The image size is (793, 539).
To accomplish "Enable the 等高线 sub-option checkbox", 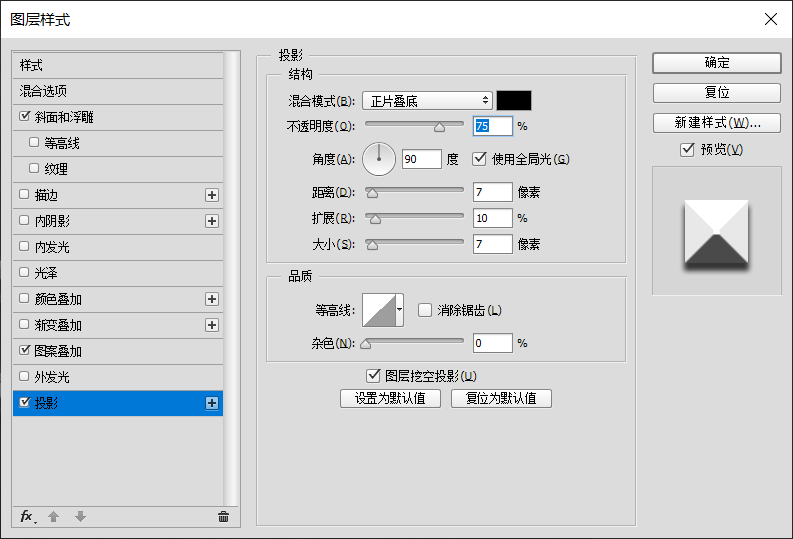I will (x=34, y=143).
